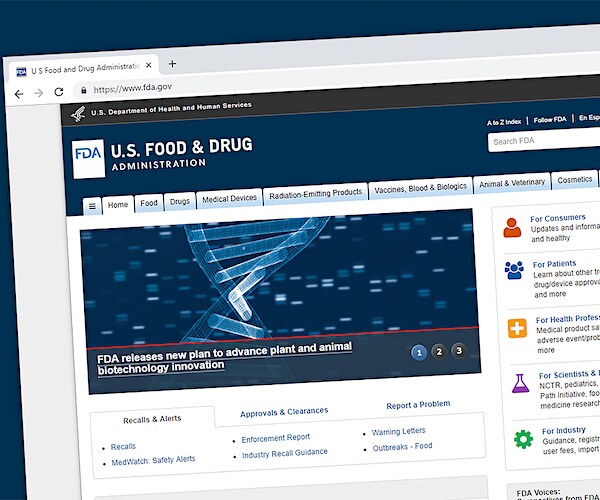Open the Vaccines, Blood & Biologics tab
The width and height of the screenshot is (600, 500).
420,188
